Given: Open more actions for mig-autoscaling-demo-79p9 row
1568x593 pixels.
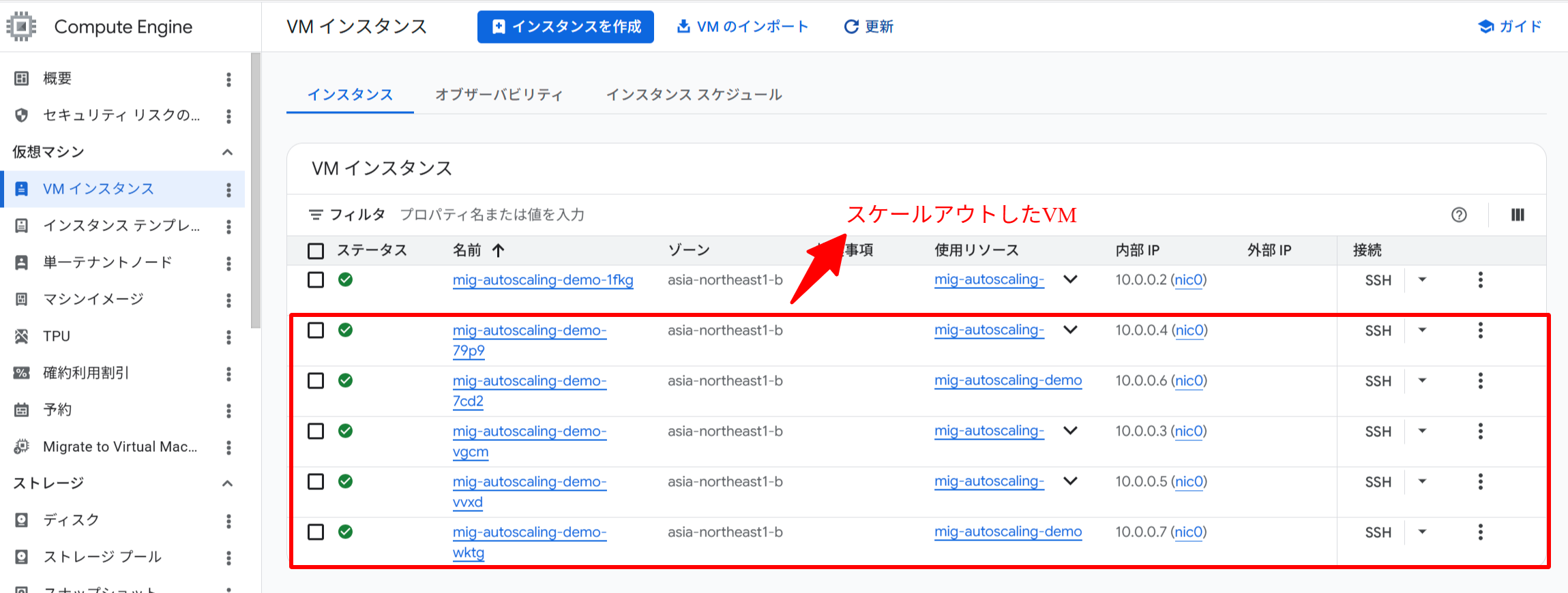Looking at the screenshot, I should click(x=1481, y=331).
